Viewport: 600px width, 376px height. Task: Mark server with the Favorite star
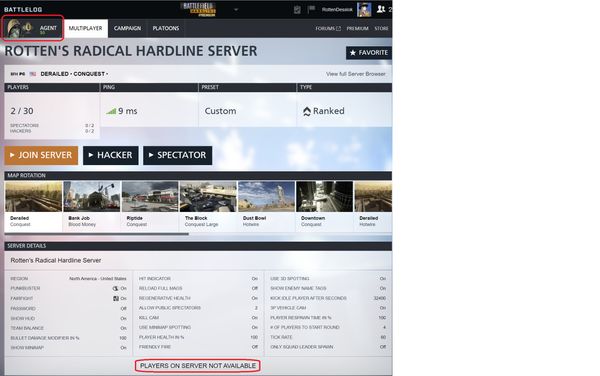coord(368,53)
